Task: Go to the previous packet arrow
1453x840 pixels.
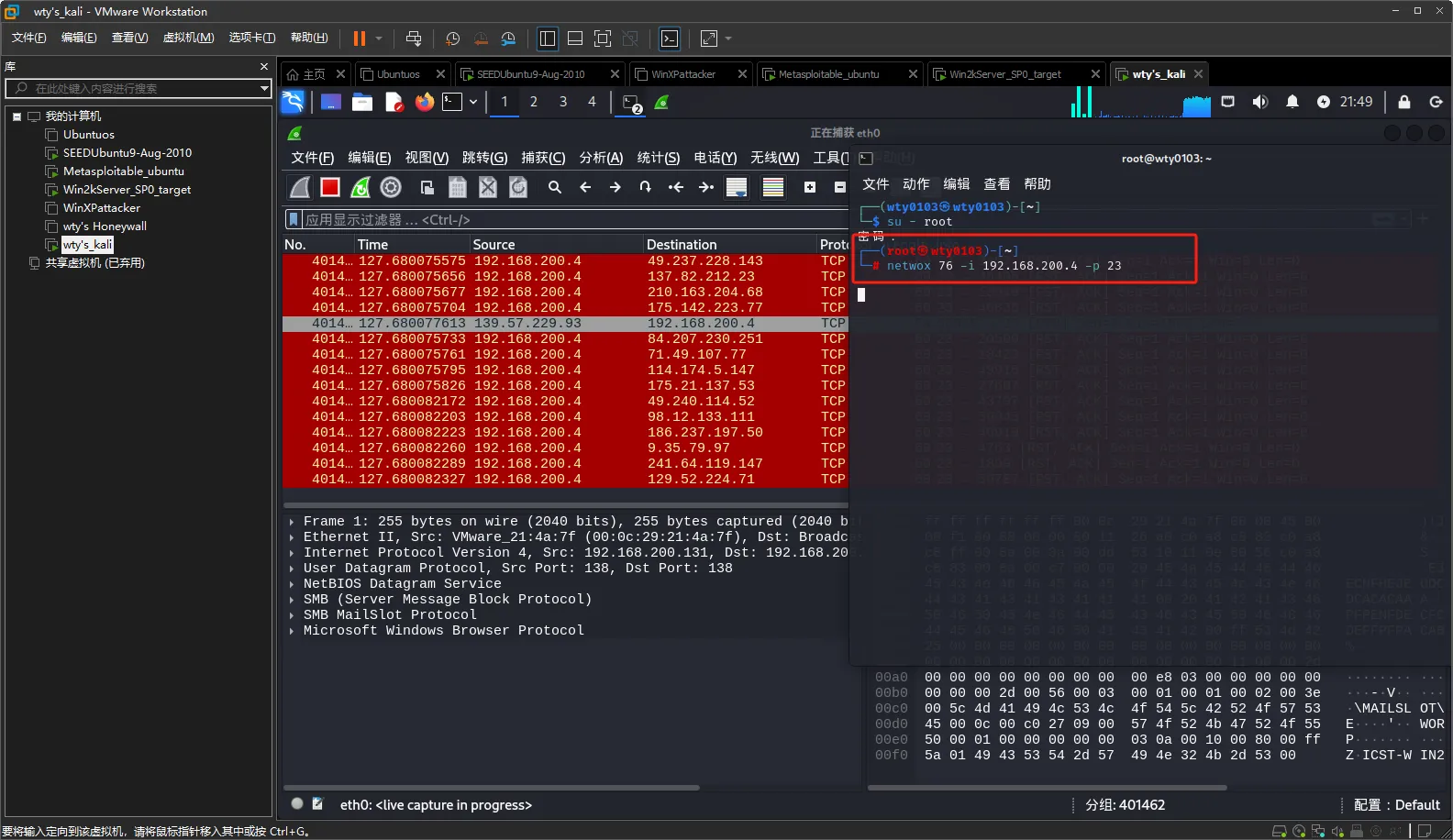Action: click(585, 187)
